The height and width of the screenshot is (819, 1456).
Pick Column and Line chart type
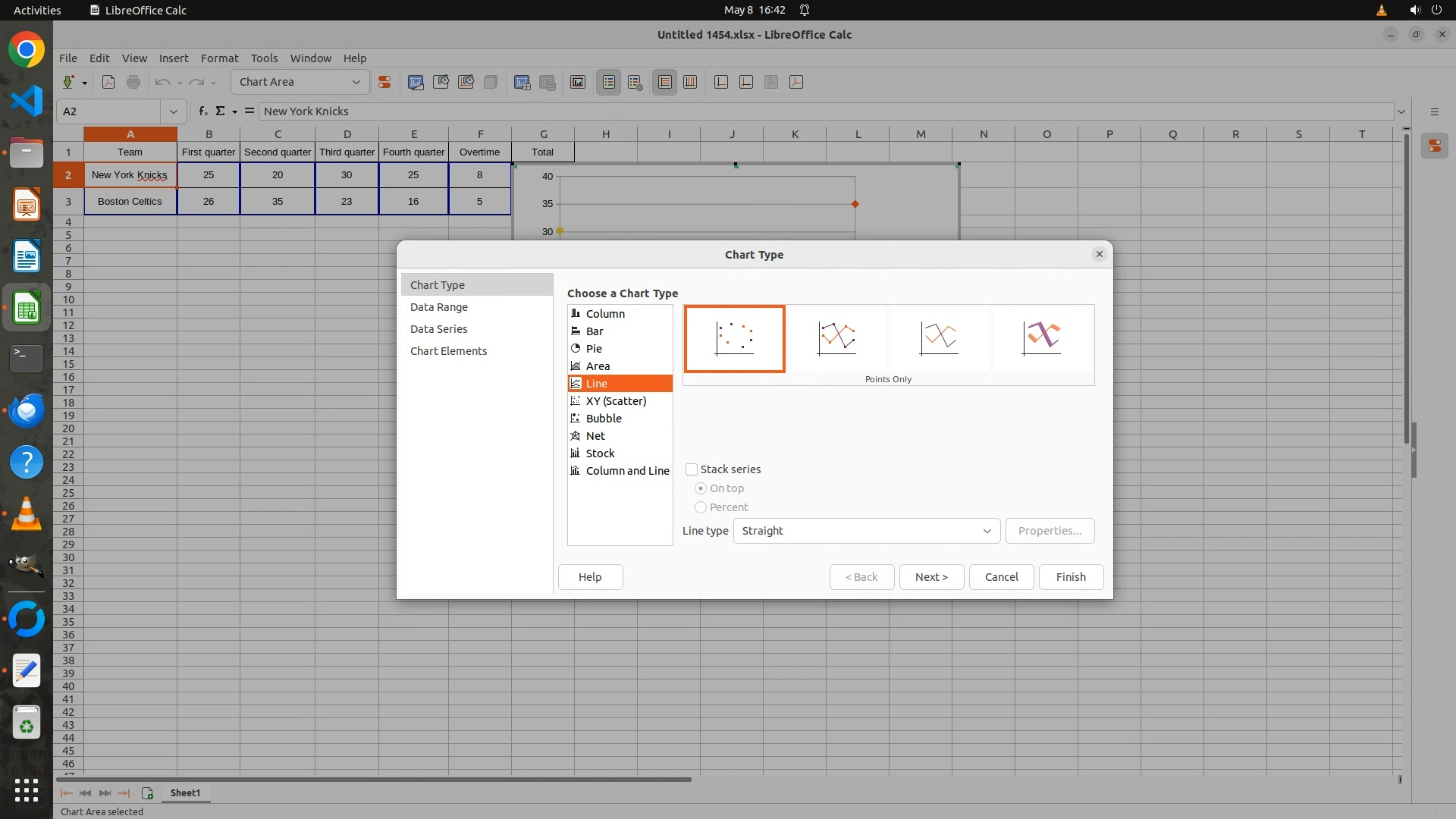(x=626, y=471)
